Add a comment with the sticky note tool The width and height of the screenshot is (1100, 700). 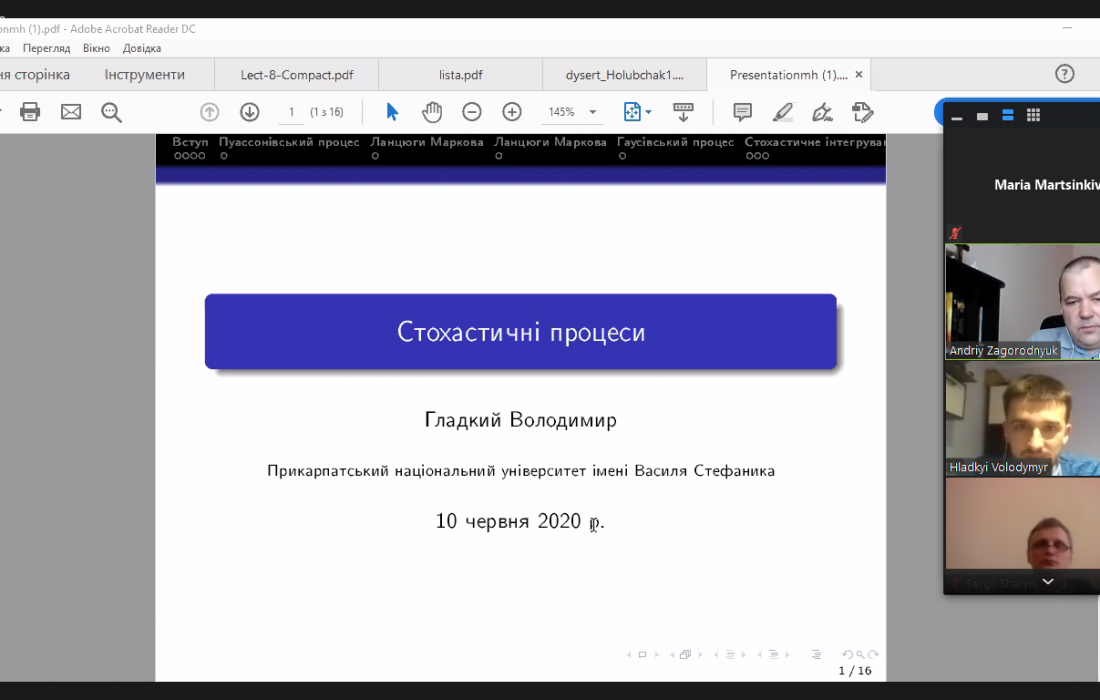click(x=742, y=112)
